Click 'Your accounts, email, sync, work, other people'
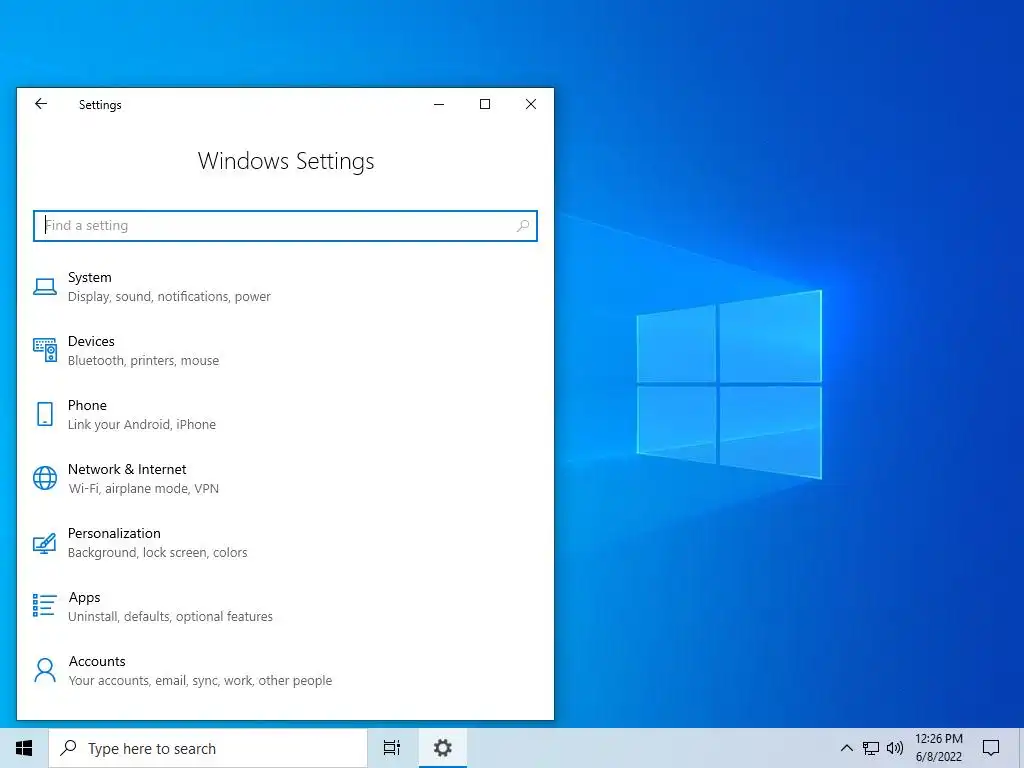 point(200,680)
